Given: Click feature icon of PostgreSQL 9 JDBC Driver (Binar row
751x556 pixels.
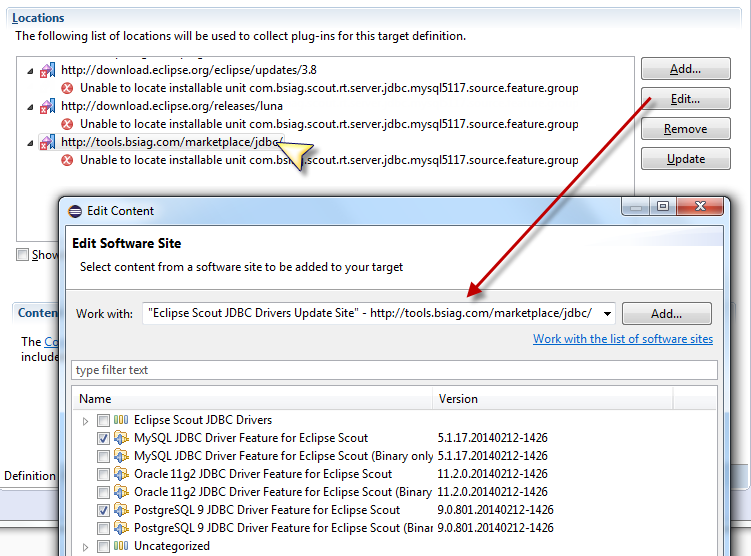Looking at the screenshot, I should click(121, 528).
